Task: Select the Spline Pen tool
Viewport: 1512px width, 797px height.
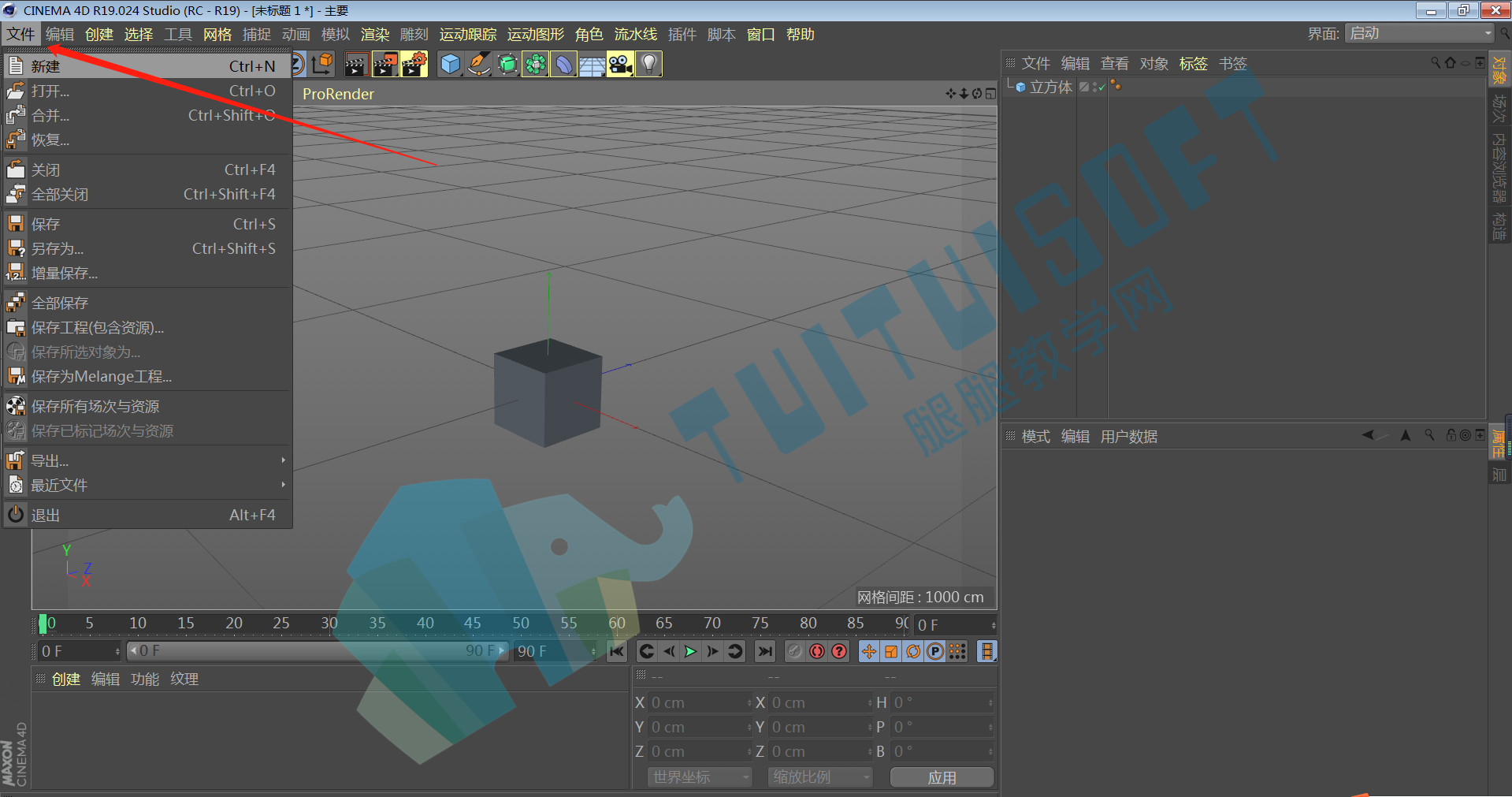Action: pyautogui.click(x=478, y=64)
